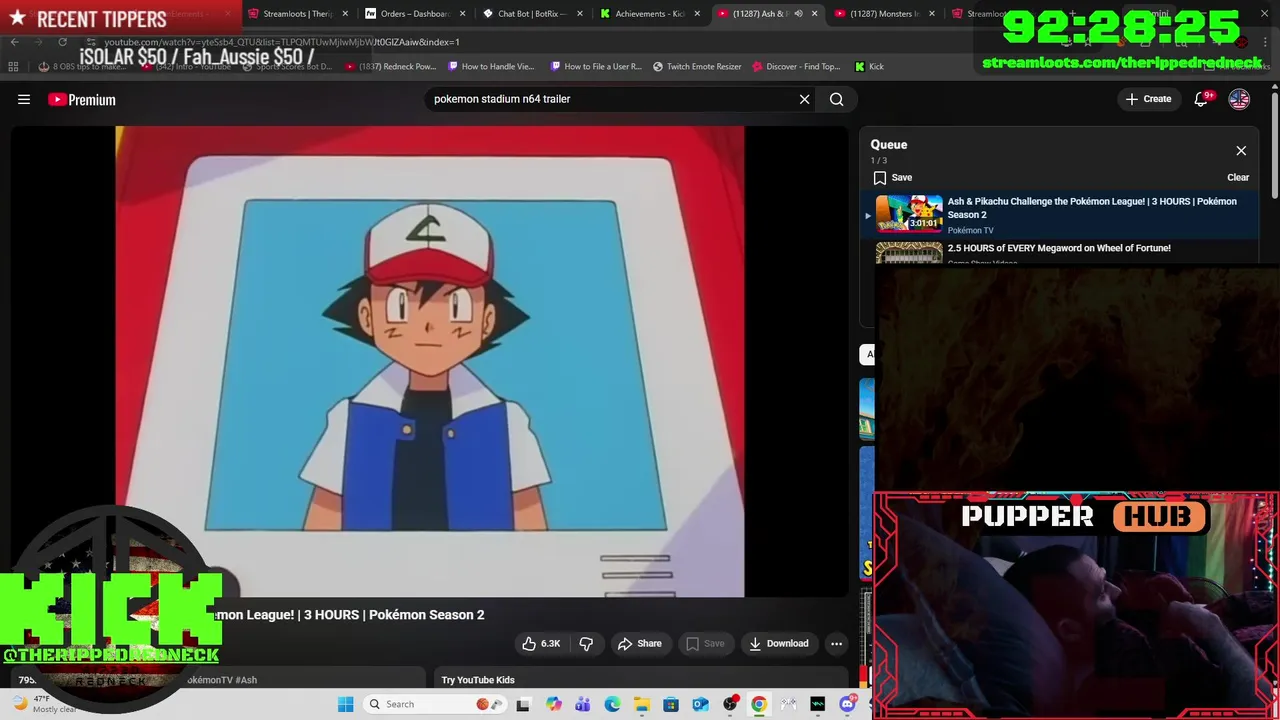Download the video
This screenshot has width=1280, height=720.
coord(778,643)
